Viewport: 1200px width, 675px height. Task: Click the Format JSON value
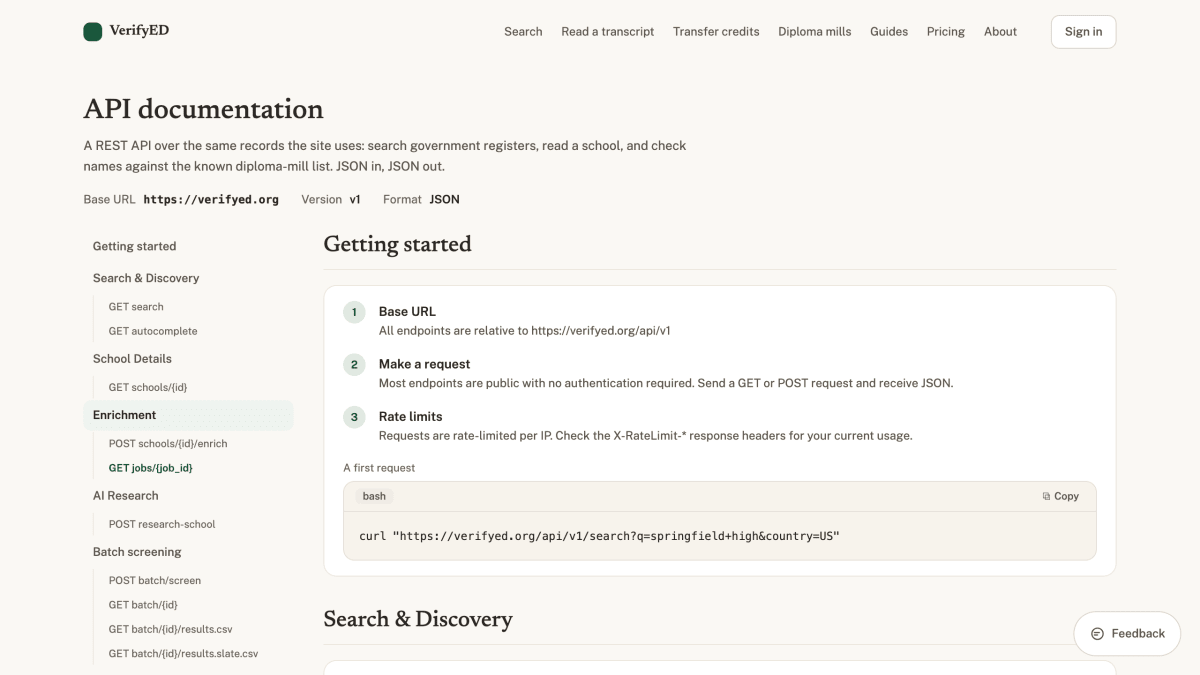coord(445,199)
